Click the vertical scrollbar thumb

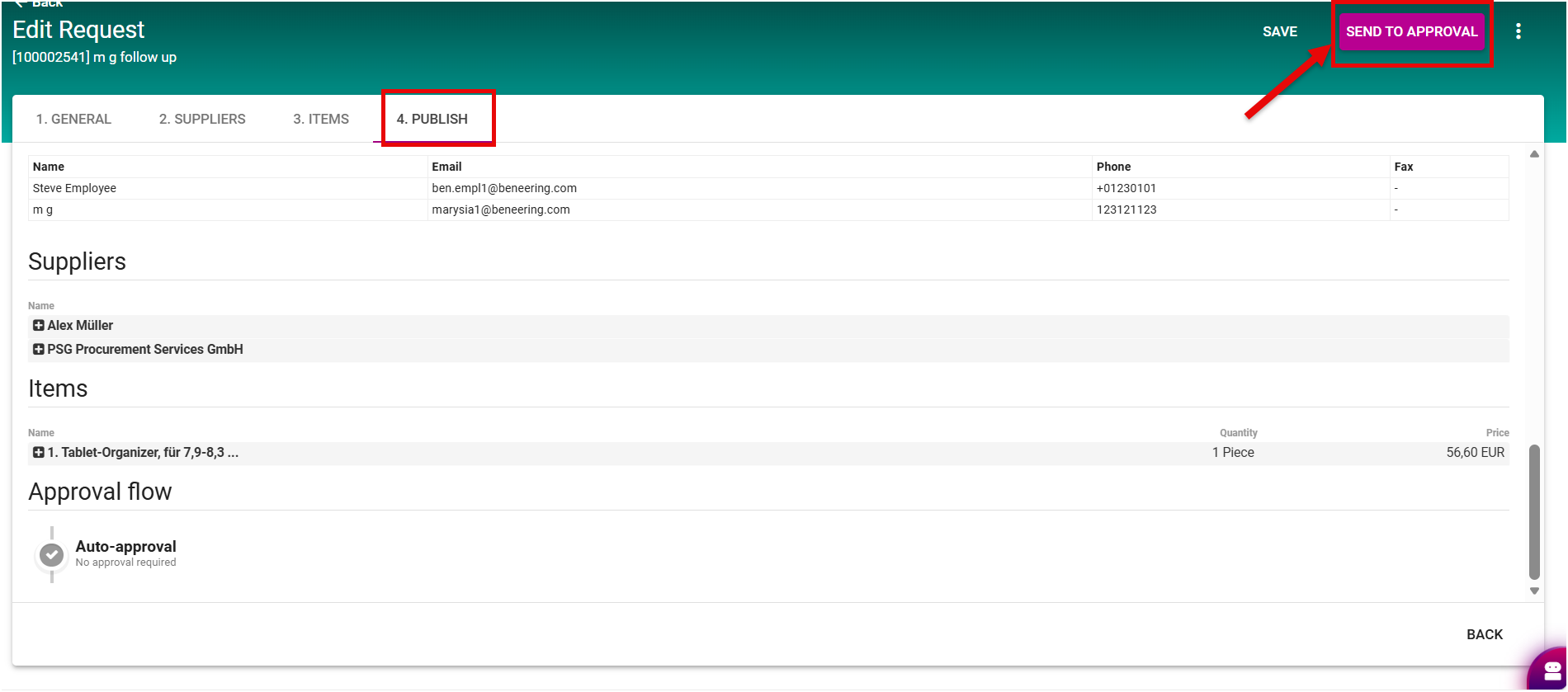1534,511
